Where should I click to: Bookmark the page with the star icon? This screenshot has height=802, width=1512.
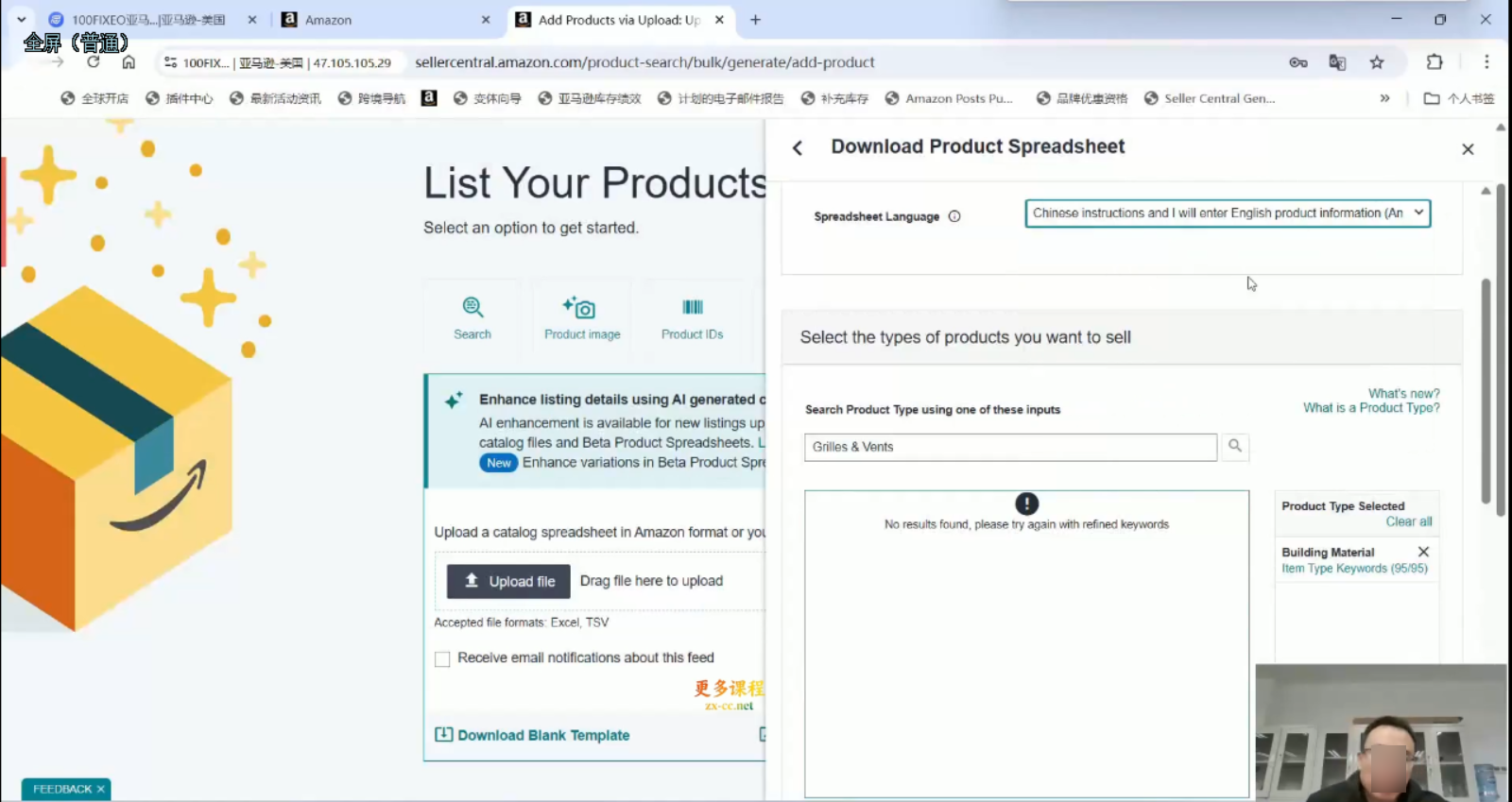[x=1376, y=62]
